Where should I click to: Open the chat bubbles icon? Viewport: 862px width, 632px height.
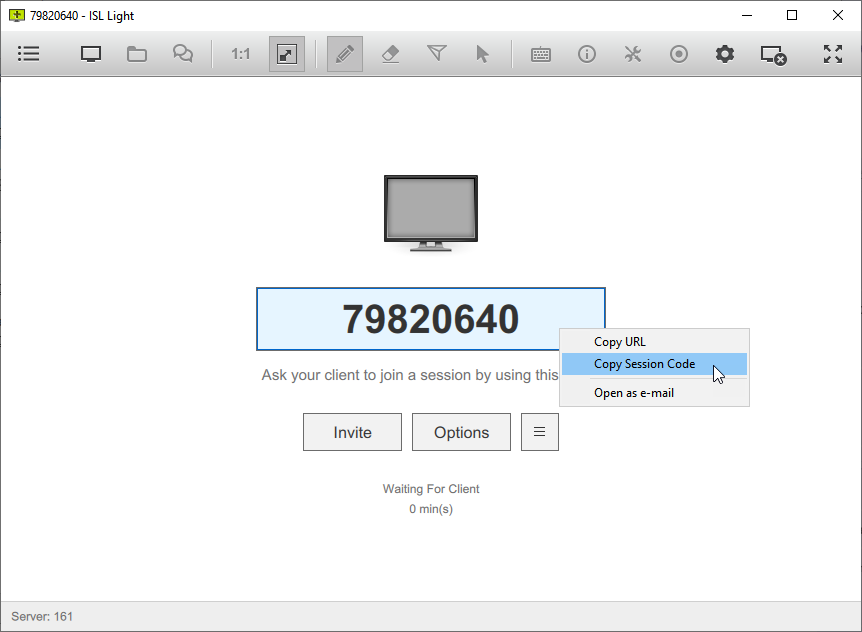[183, 54]
